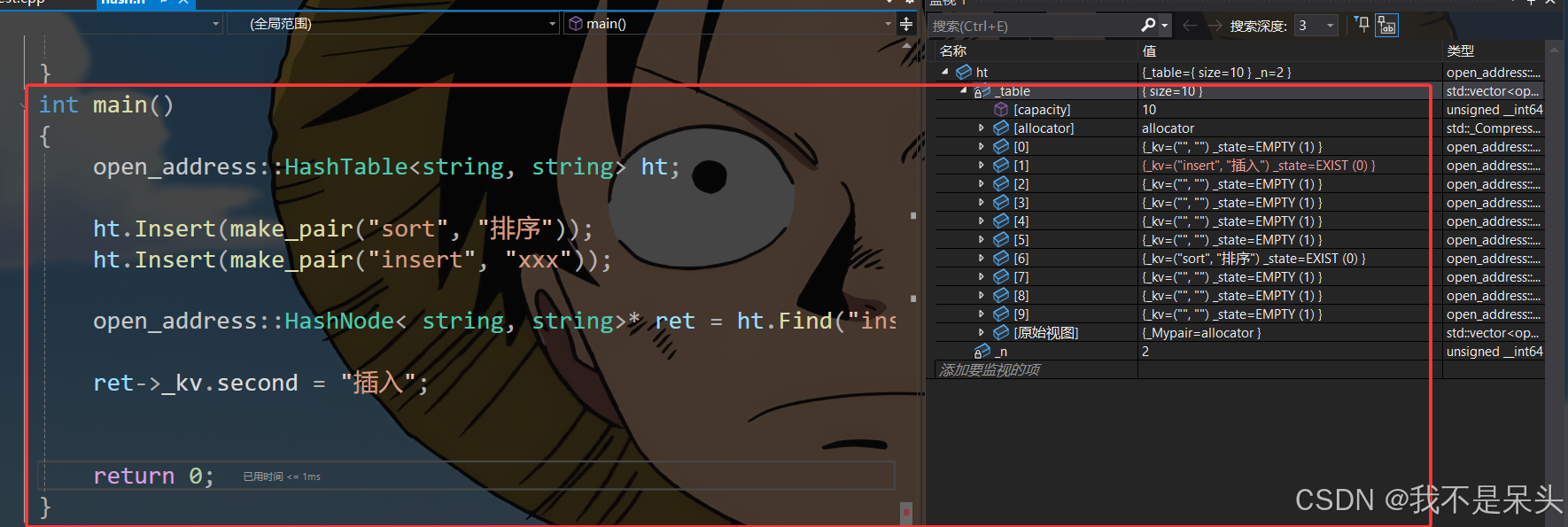Viewport: 1568px width, 527px height.
Task: Collapse the ht watch variable
Action: (x=945, y=72)
